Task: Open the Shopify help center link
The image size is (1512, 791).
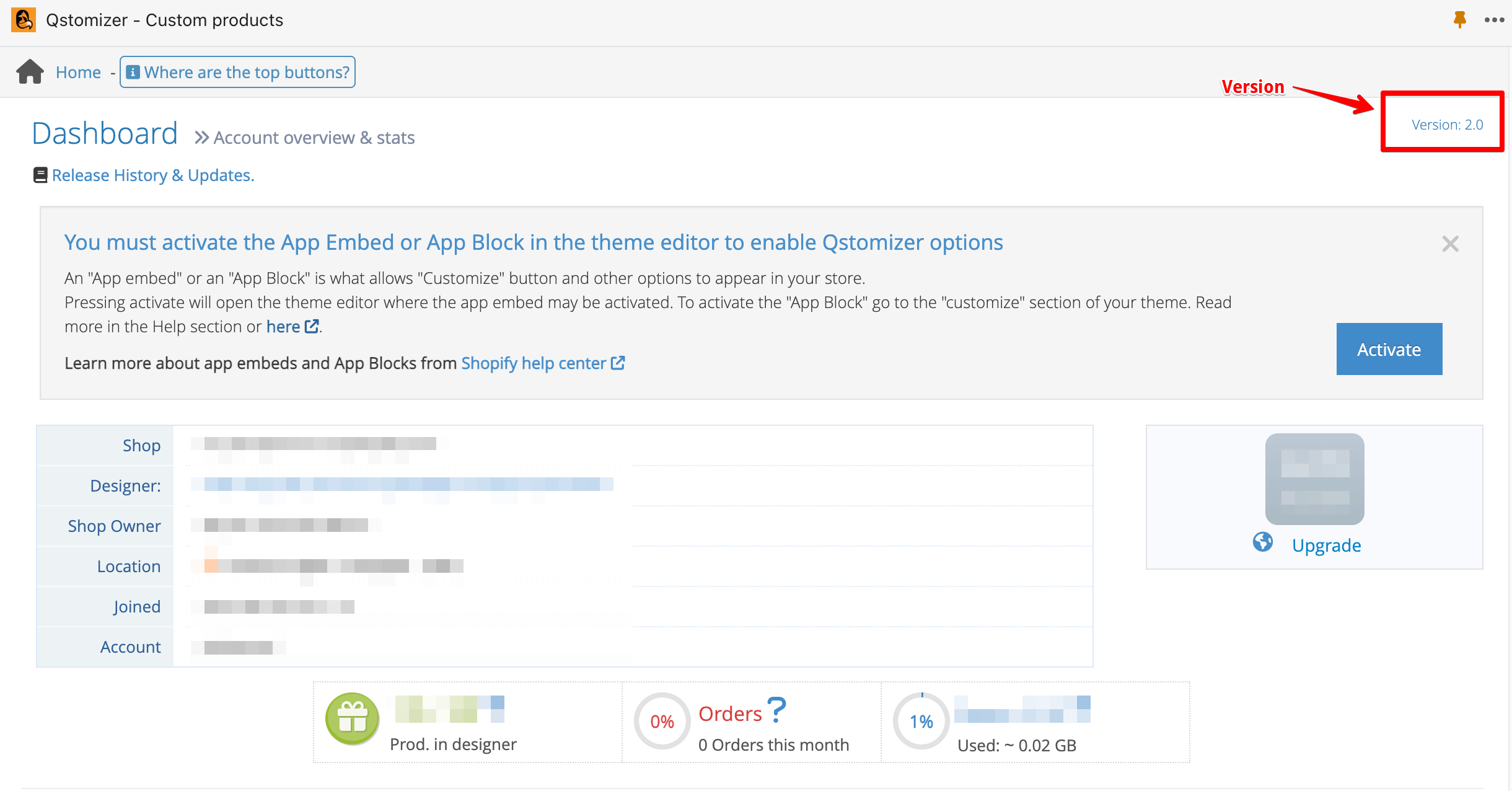Action: pos(534,363)
